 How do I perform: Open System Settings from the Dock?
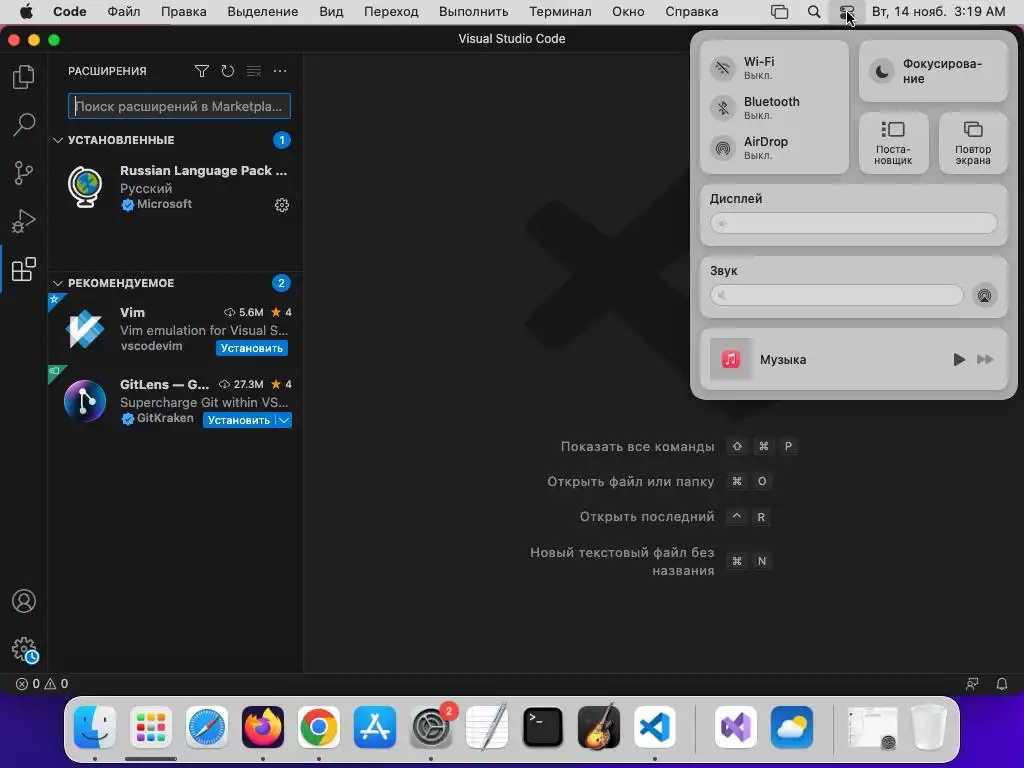tap(431, 727)
